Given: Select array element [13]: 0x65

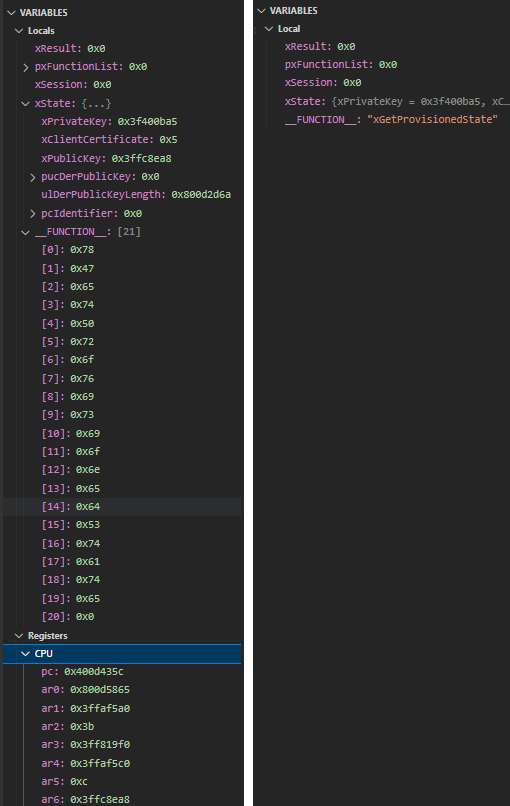Looking at the screenshot, I should (70, 488).
